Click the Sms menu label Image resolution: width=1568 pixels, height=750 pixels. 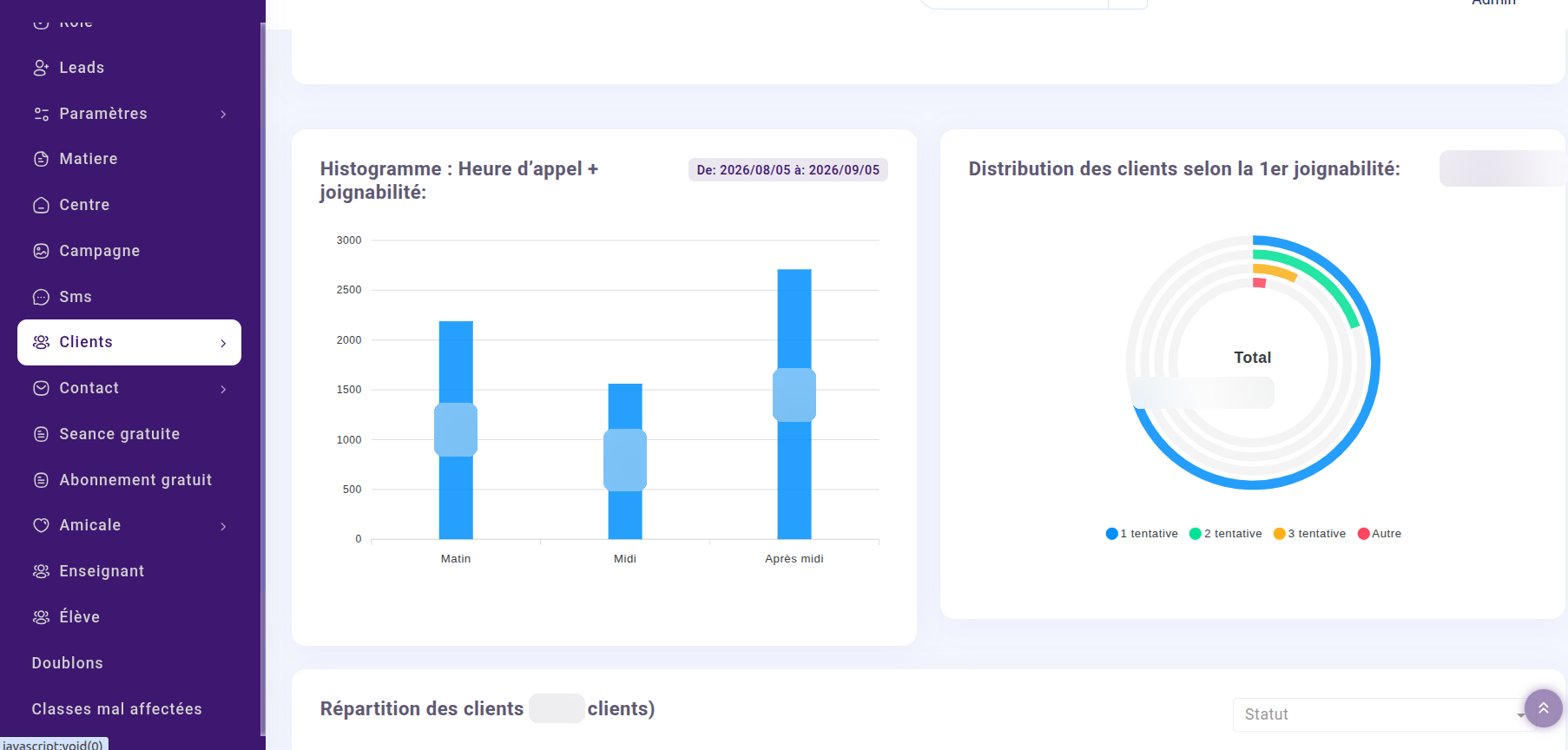[x=76, y=297]
